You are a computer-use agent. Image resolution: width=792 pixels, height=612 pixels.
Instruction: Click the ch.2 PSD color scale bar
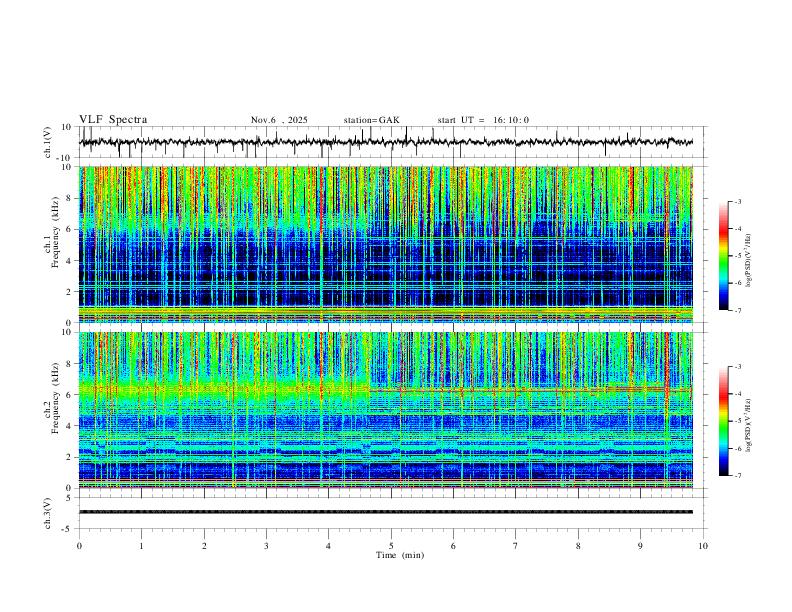(724, 421)
